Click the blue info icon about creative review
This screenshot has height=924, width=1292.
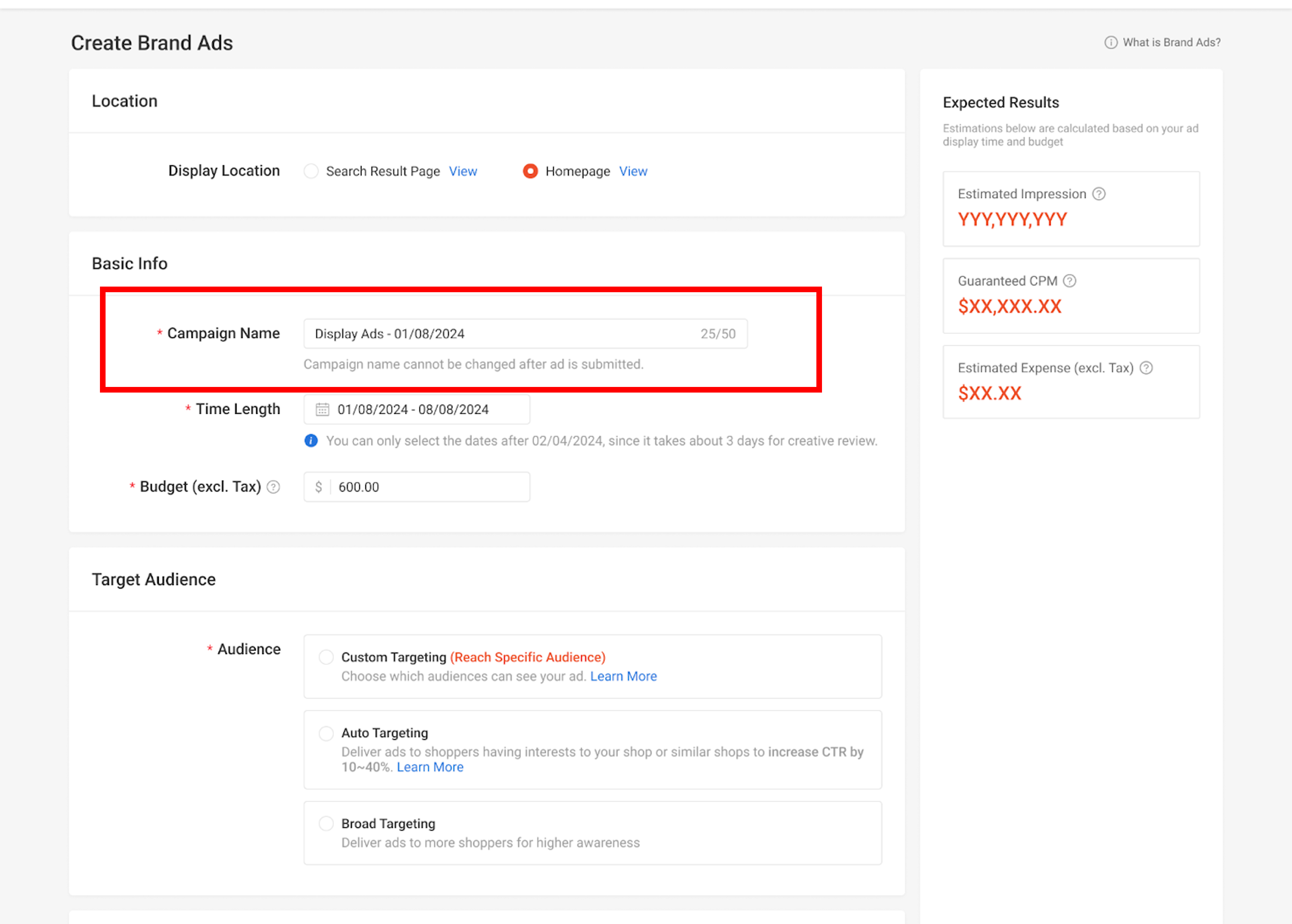311,440
